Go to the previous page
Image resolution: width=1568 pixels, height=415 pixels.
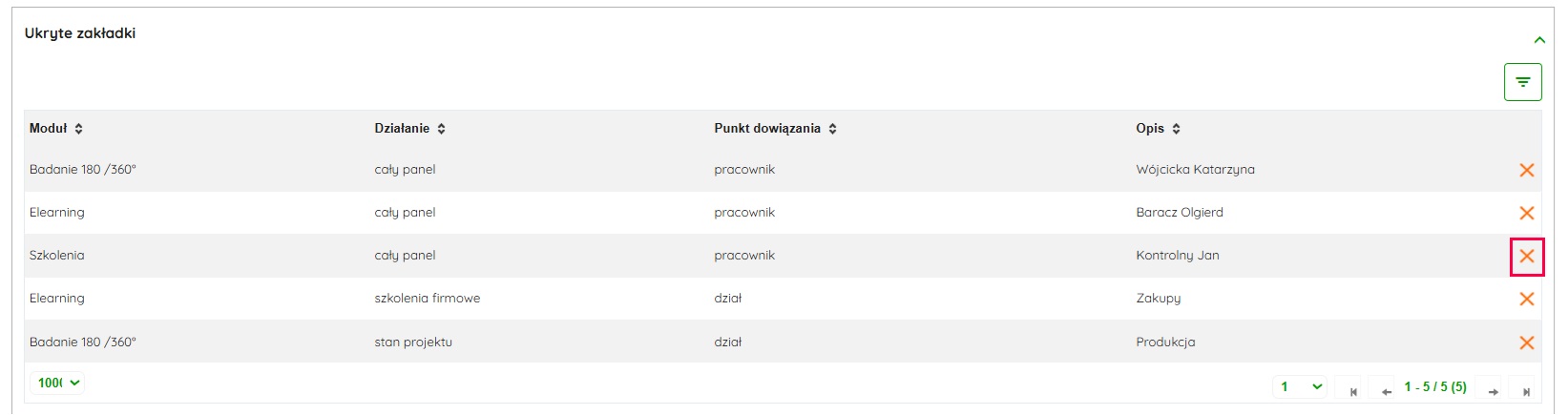pyautogui.click(x=1386, y=390)
